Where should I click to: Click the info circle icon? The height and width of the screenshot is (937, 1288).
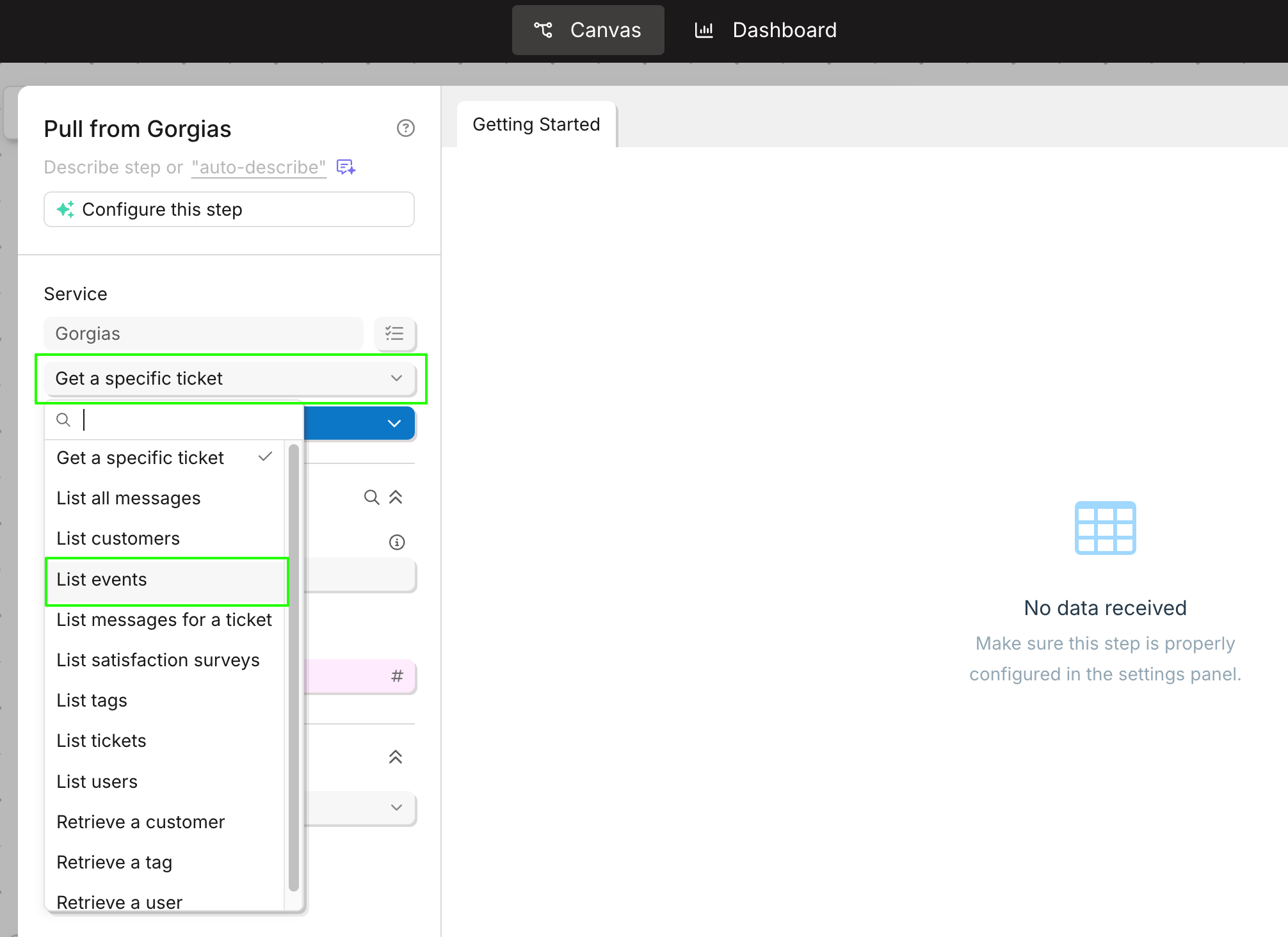(397, 542)
